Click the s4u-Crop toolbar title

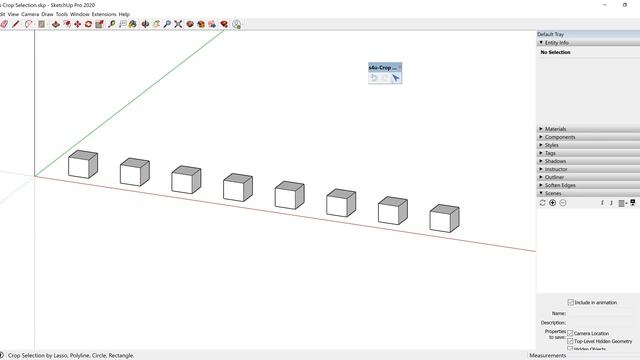click(x=382, y=68)
